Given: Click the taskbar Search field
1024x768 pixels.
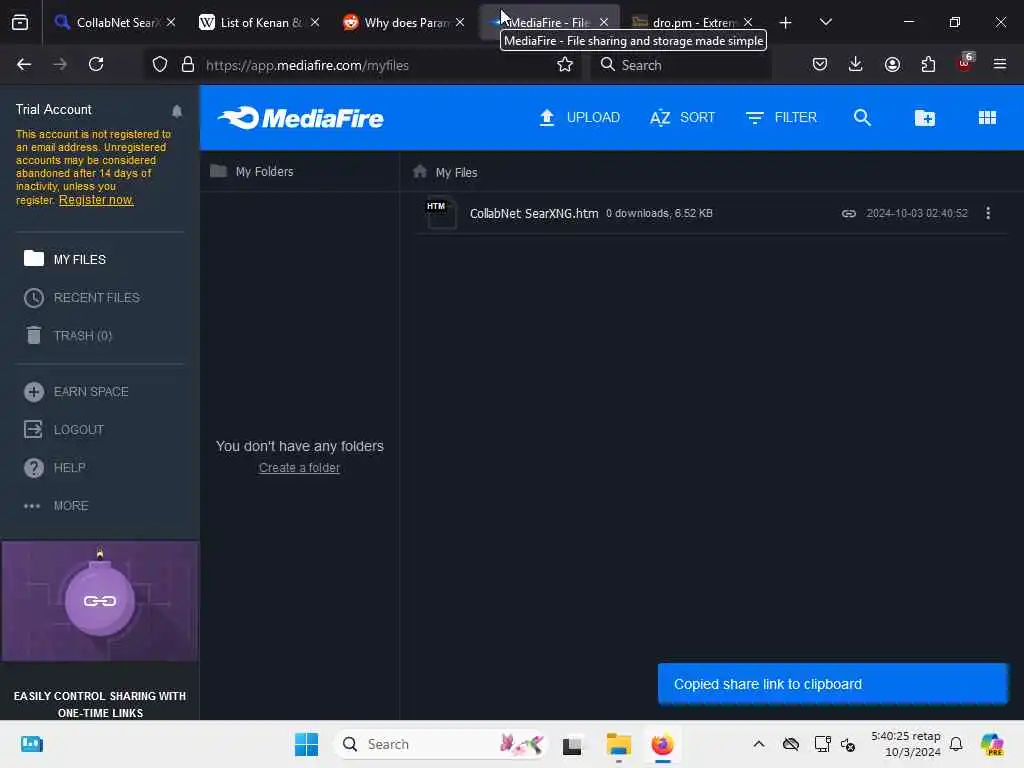Looking at the screenshot, I should click(x=441, y=744).
